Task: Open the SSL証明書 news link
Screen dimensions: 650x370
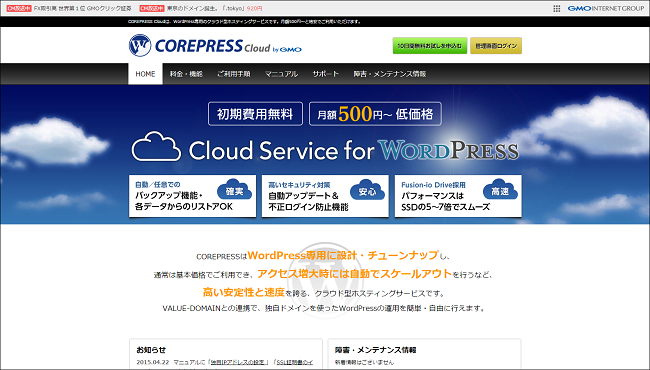Action: pyautogui.click(x=294, y=362)
